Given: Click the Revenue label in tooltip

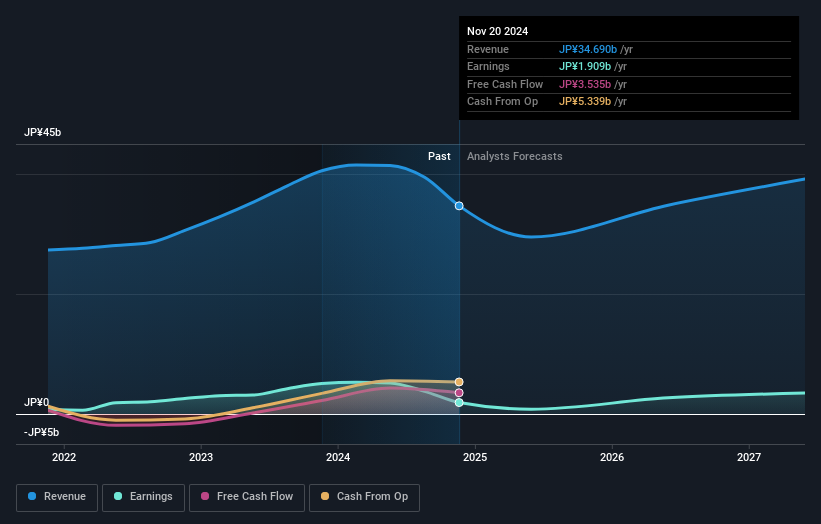Looking at the screenshot, I should pyautogui.click(x=488, y=49).
